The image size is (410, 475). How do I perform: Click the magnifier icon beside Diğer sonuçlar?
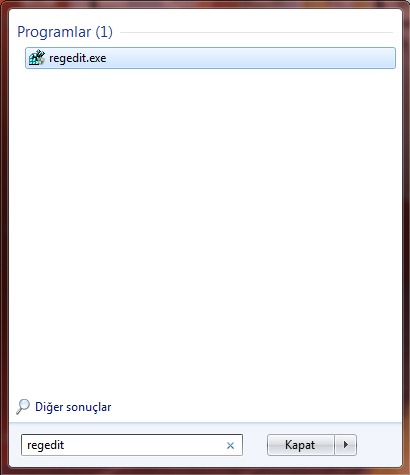tap(23, 407)
